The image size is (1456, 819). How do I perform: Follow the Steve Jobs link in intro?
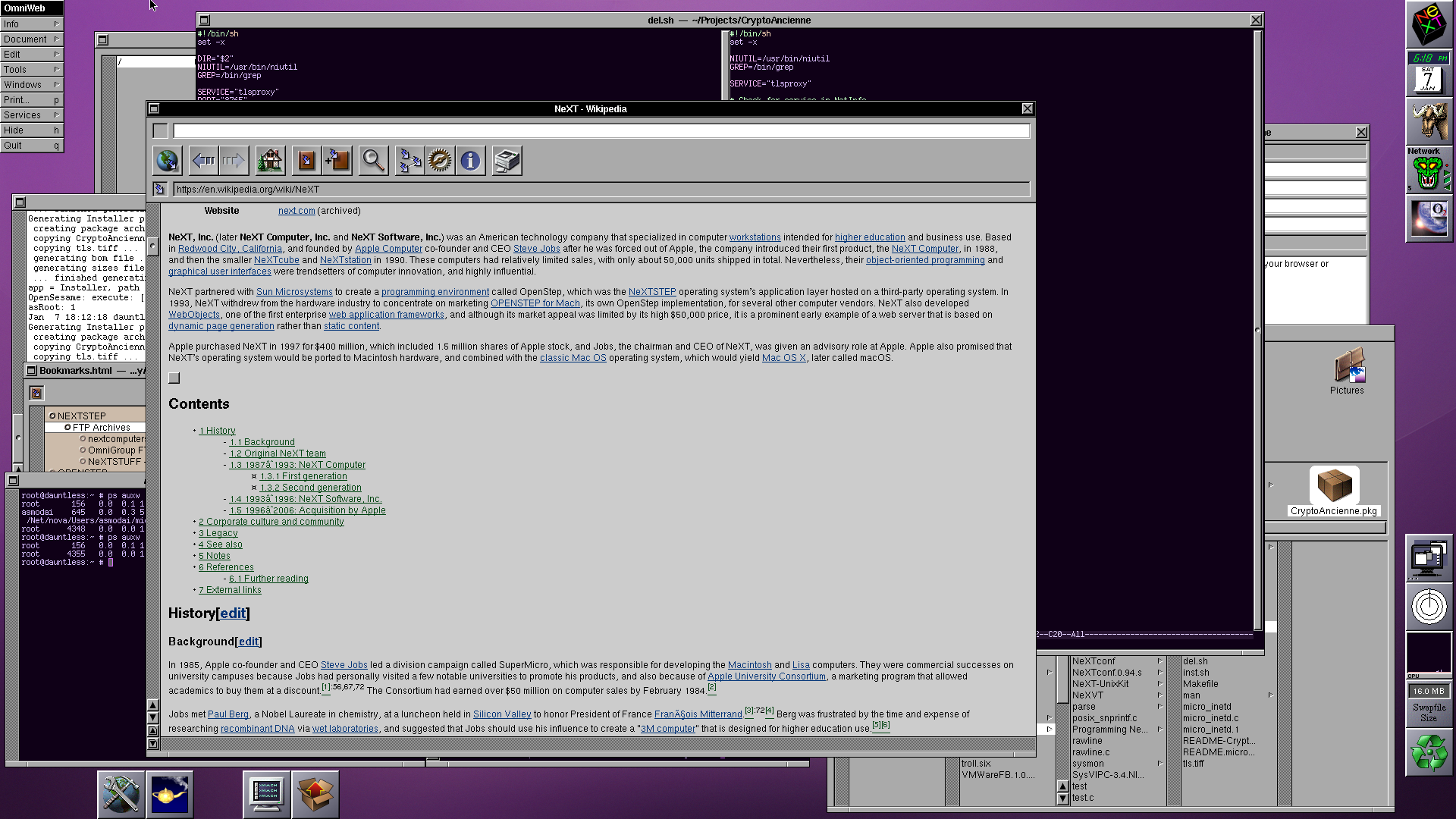536,249
